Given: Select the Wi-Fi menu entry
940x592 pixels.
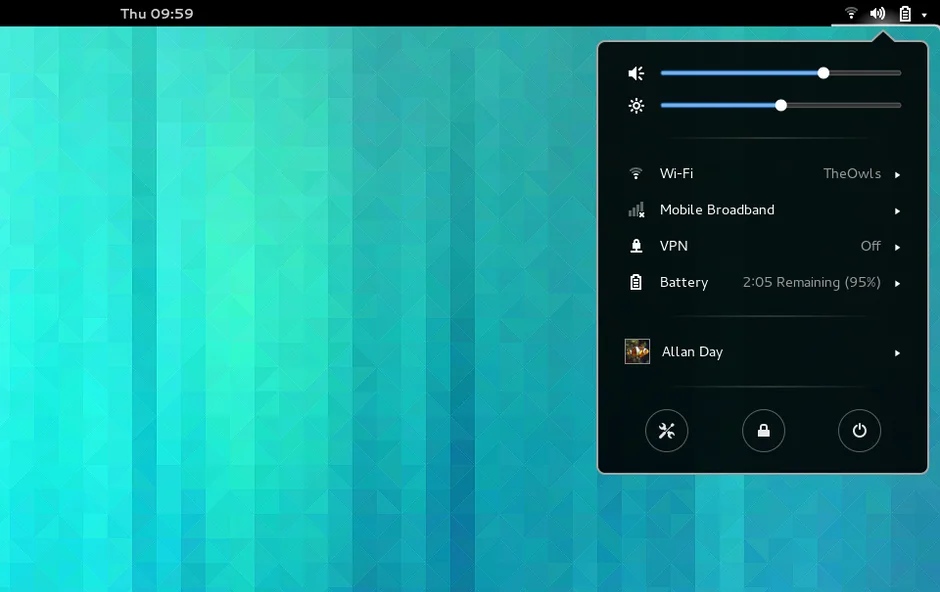Looking at the screenshot, I should [677, 174].
